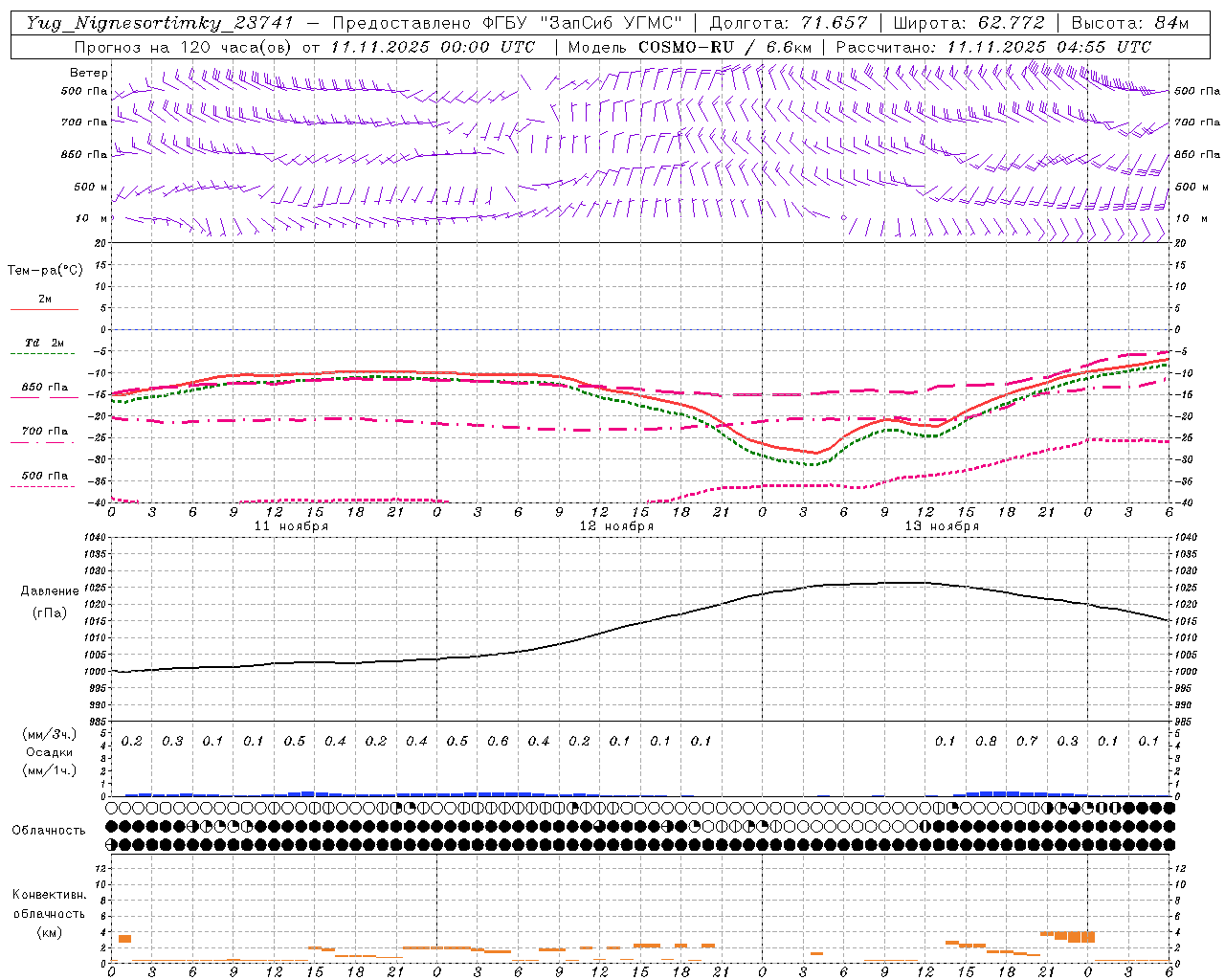Click the Широта: 62.772 value

tap(969, 23)
